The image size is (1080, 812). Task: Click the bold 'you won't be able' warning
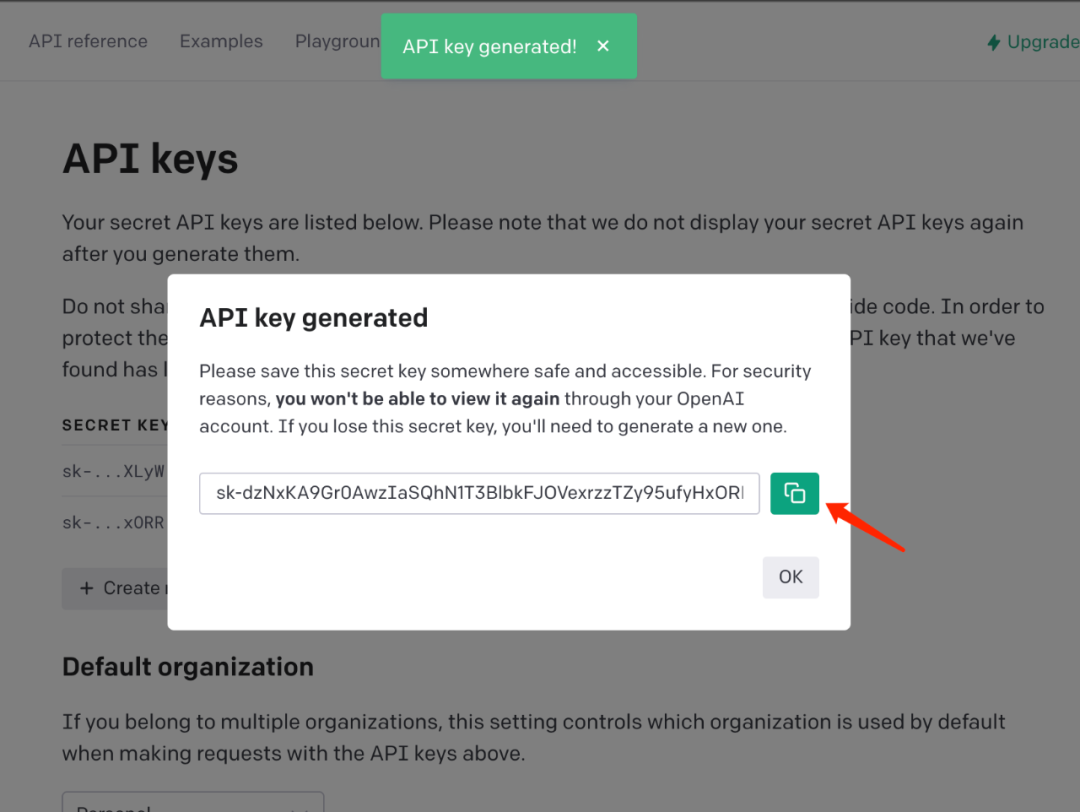[x=418, y=399]
